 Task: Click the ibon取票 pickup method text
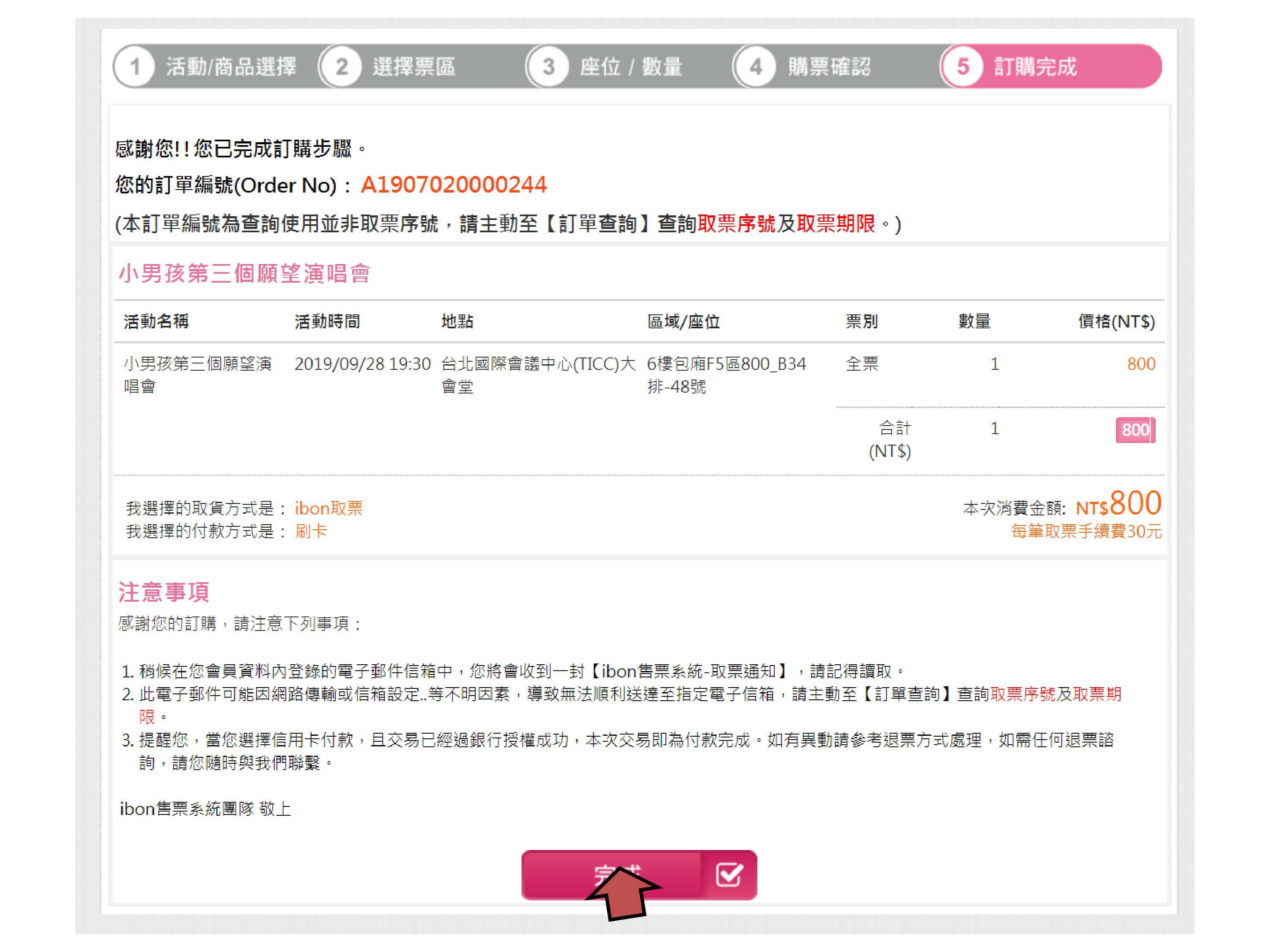(329, 508)
